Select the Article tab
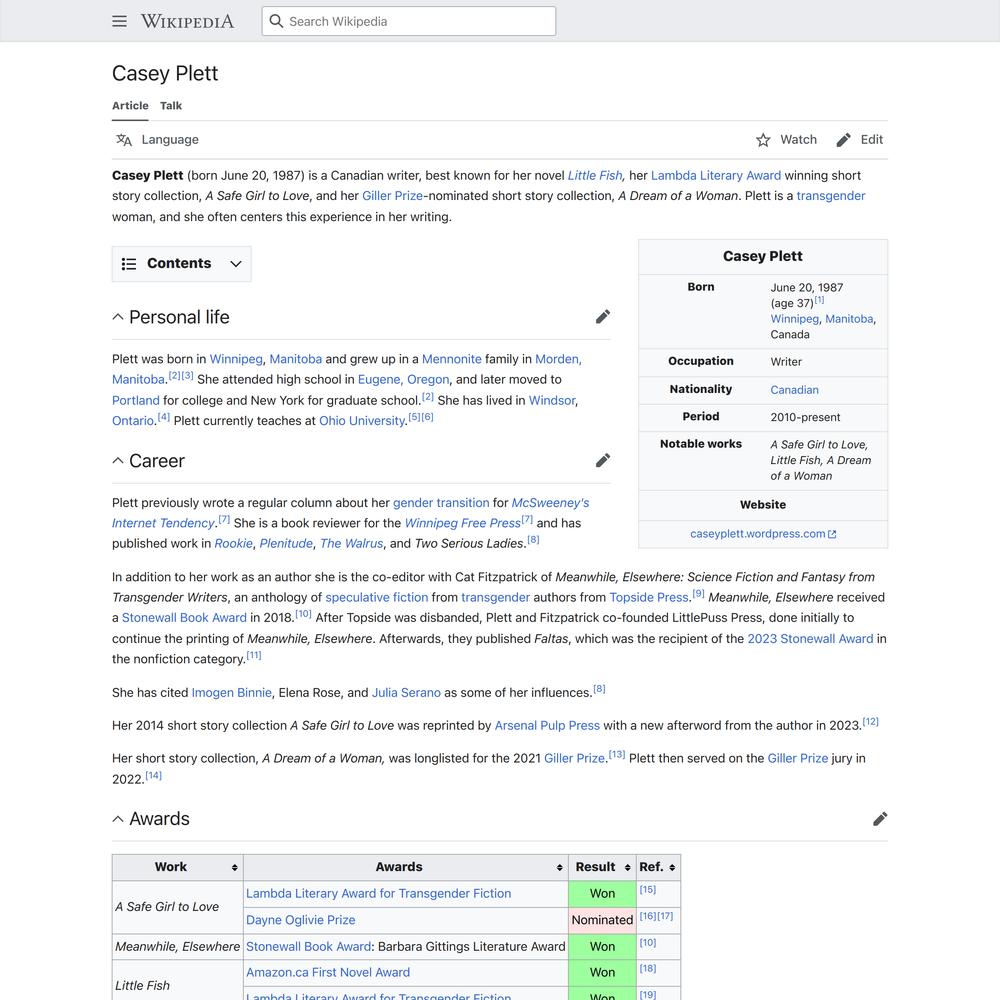The image size is (1000, 1000). point(130,106)
